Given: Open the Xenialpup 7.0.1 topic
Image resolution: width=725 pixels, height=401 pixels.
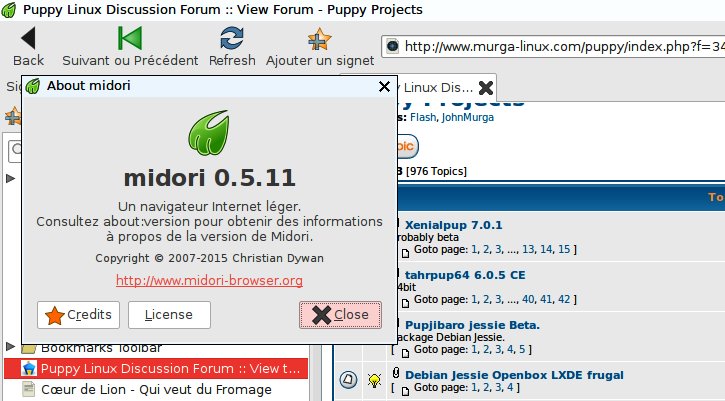Looking at the screenshot, I should coord(454,225).
